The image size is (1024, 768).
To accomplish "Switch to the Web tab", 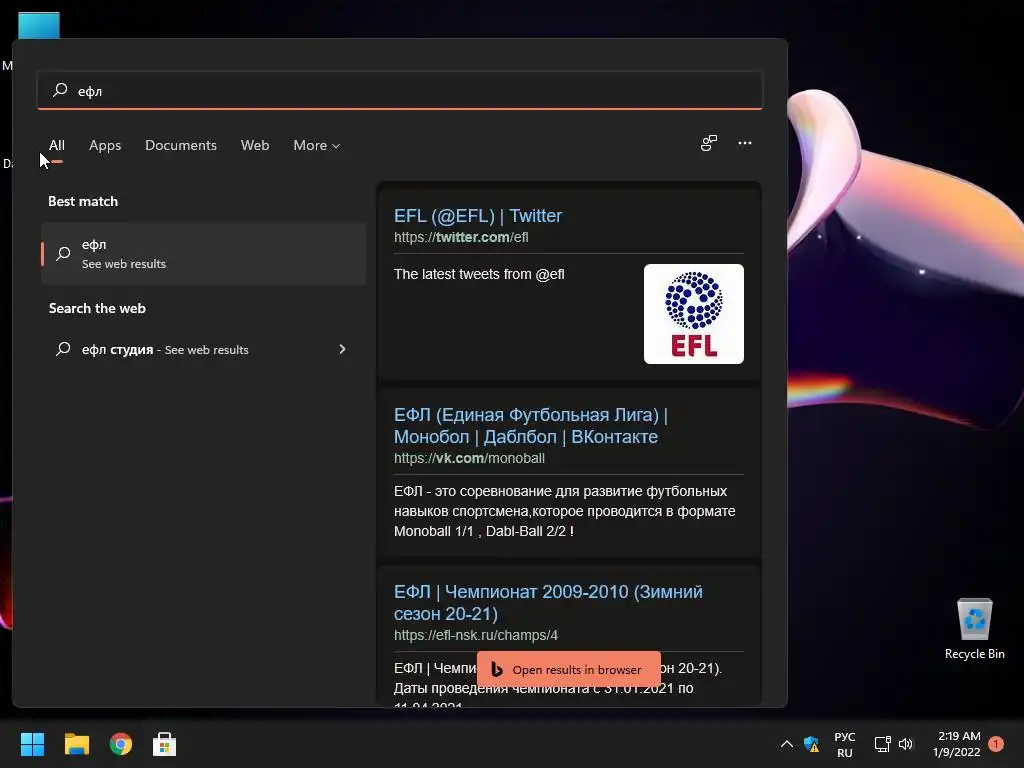I will [255, 145].
